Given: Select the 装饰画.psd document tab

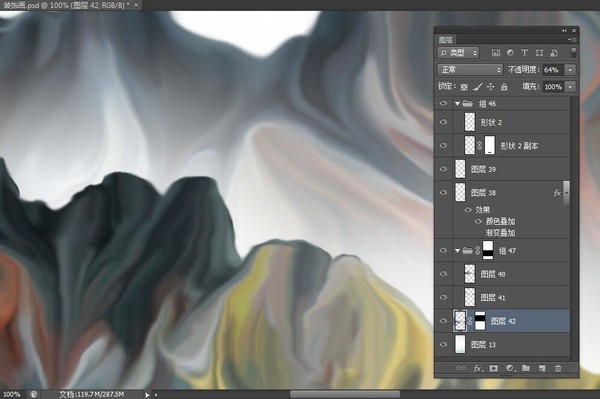Looking at the screenshot, I should point(65,5).
